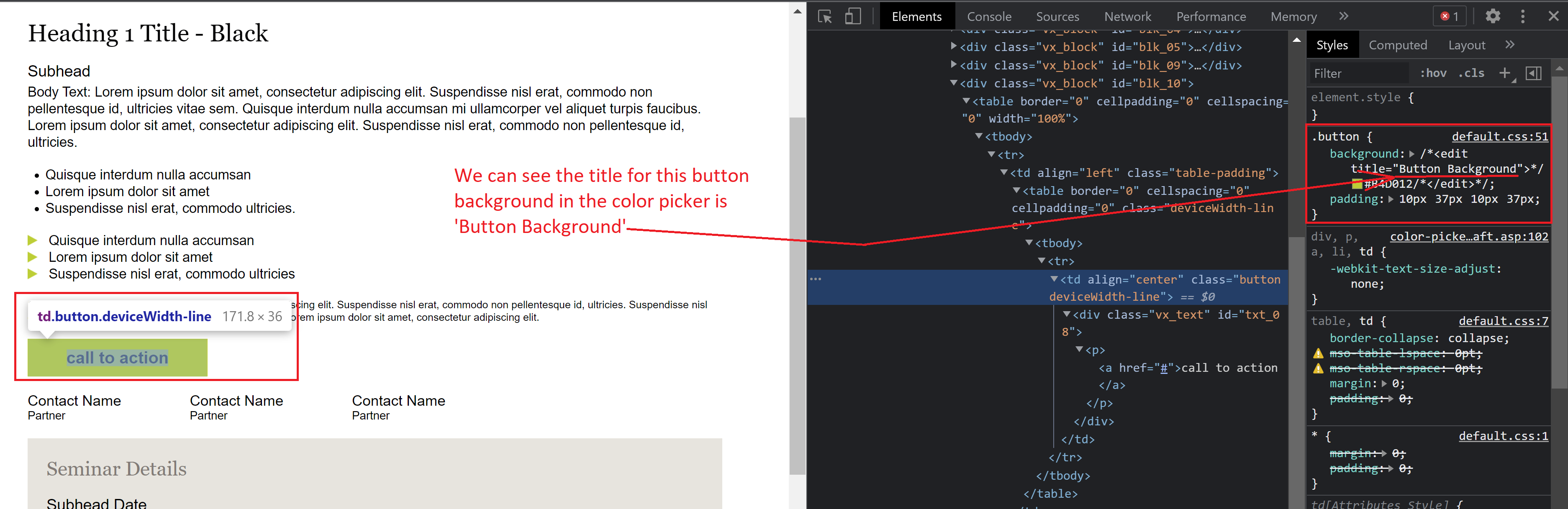Viewport: 1568px width, 509px height.
Task: Collapse the div blk_10 node
Action: 954,83
